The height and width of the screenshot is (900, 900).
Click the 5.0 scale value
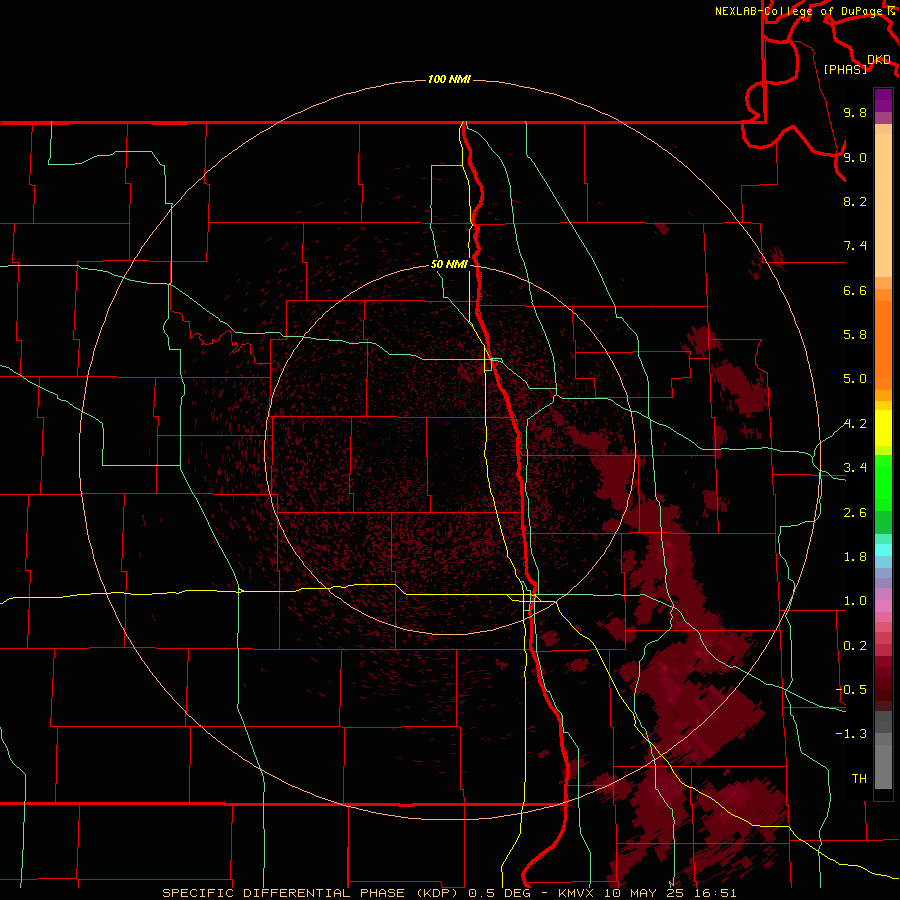(x=855, y=379)
